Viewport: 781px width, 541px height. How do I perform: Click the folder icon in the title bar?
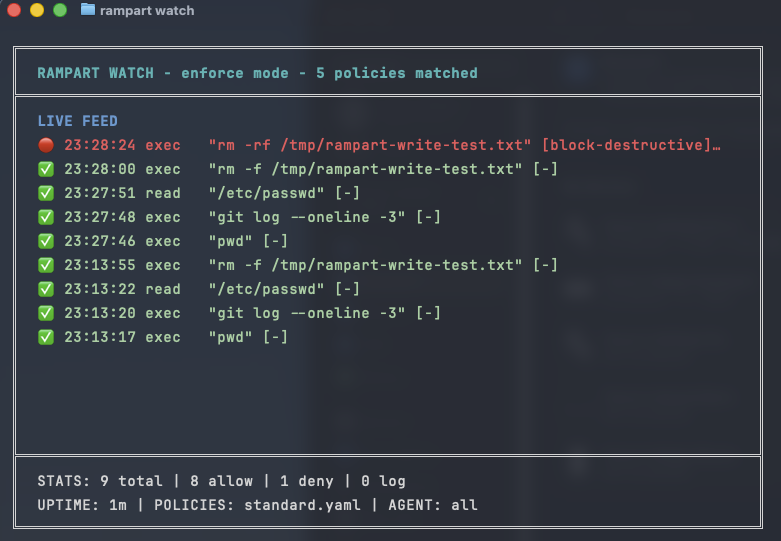88,10
